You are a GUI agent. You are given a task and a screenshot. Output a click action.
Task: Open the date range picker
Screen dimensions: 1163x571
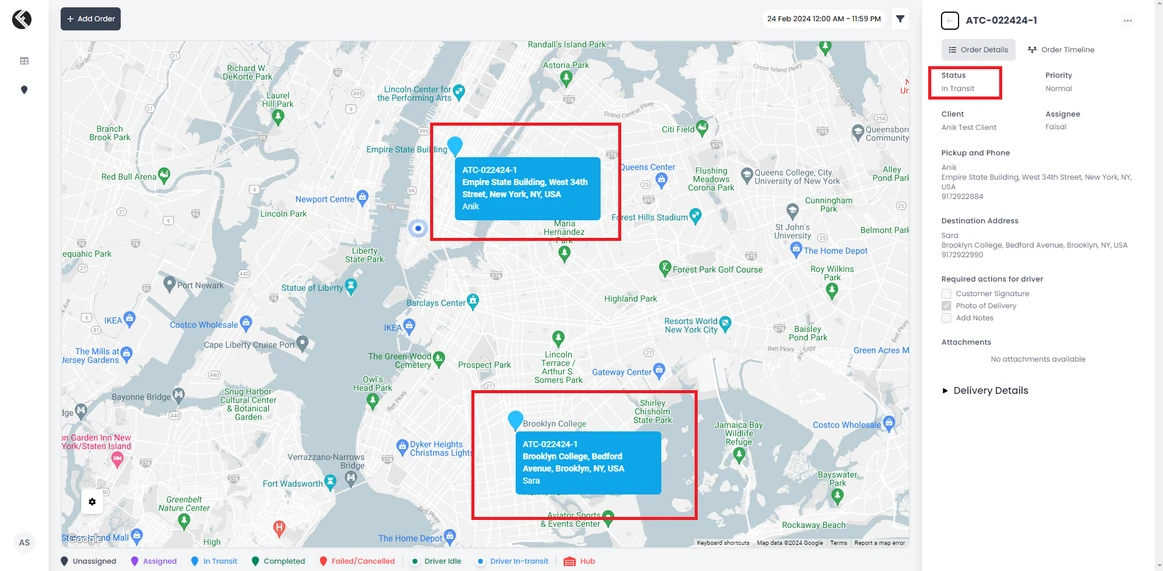click(x=823, y=19)
